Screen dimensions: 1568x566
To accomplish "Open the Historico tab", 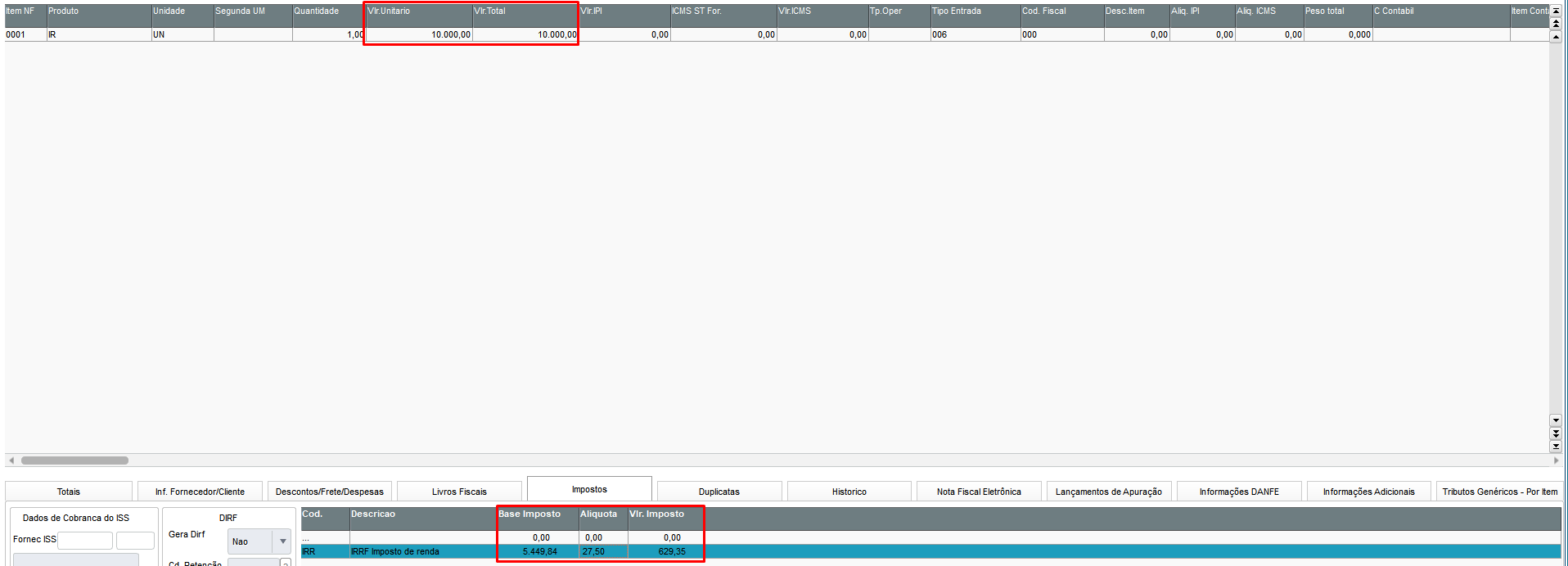I will [x=849, y=492].
